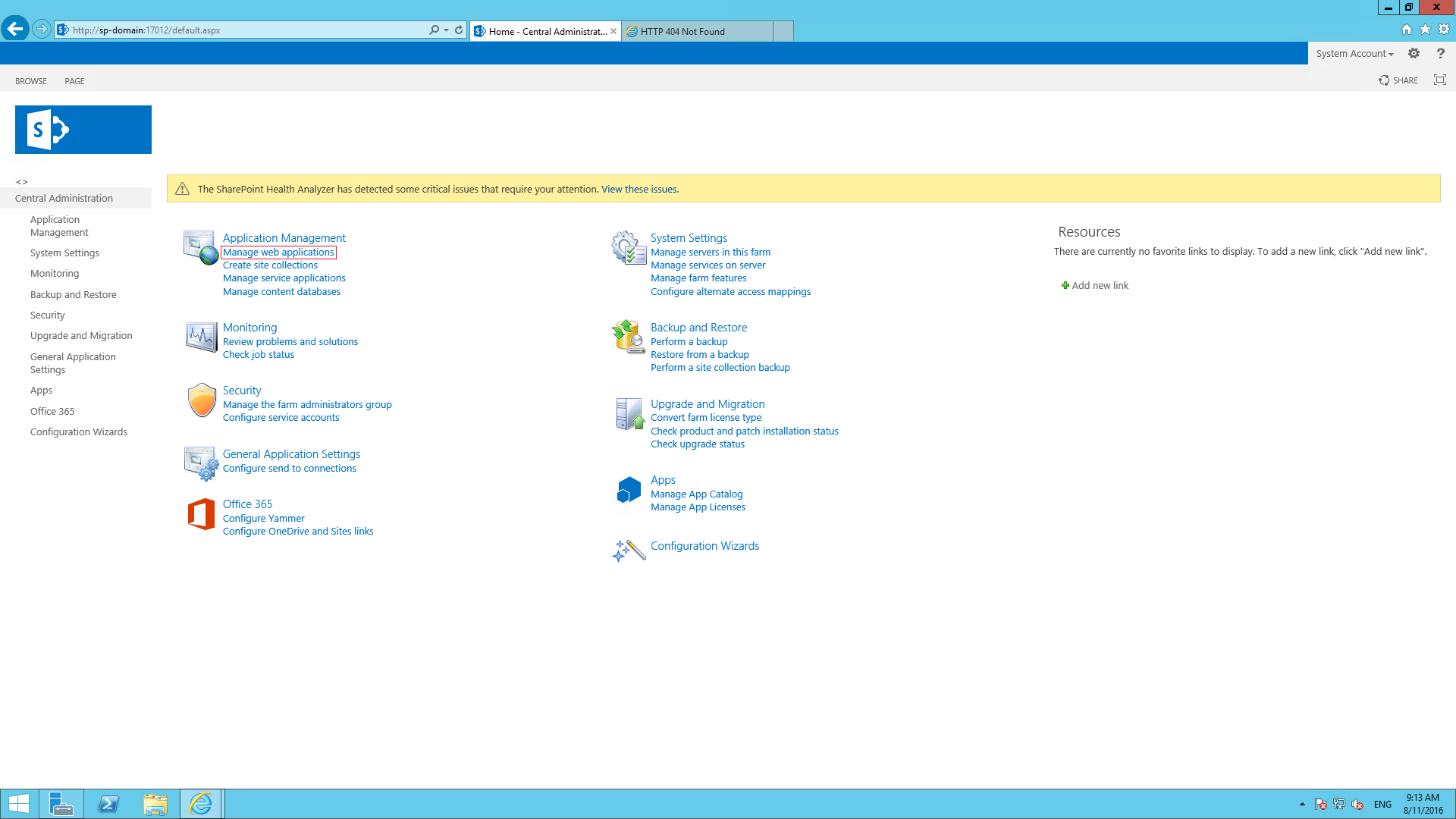This screenshot has height=819, width=1456.
Task: Click the Backup and Restore icon
Action: (x=629, y=337)
